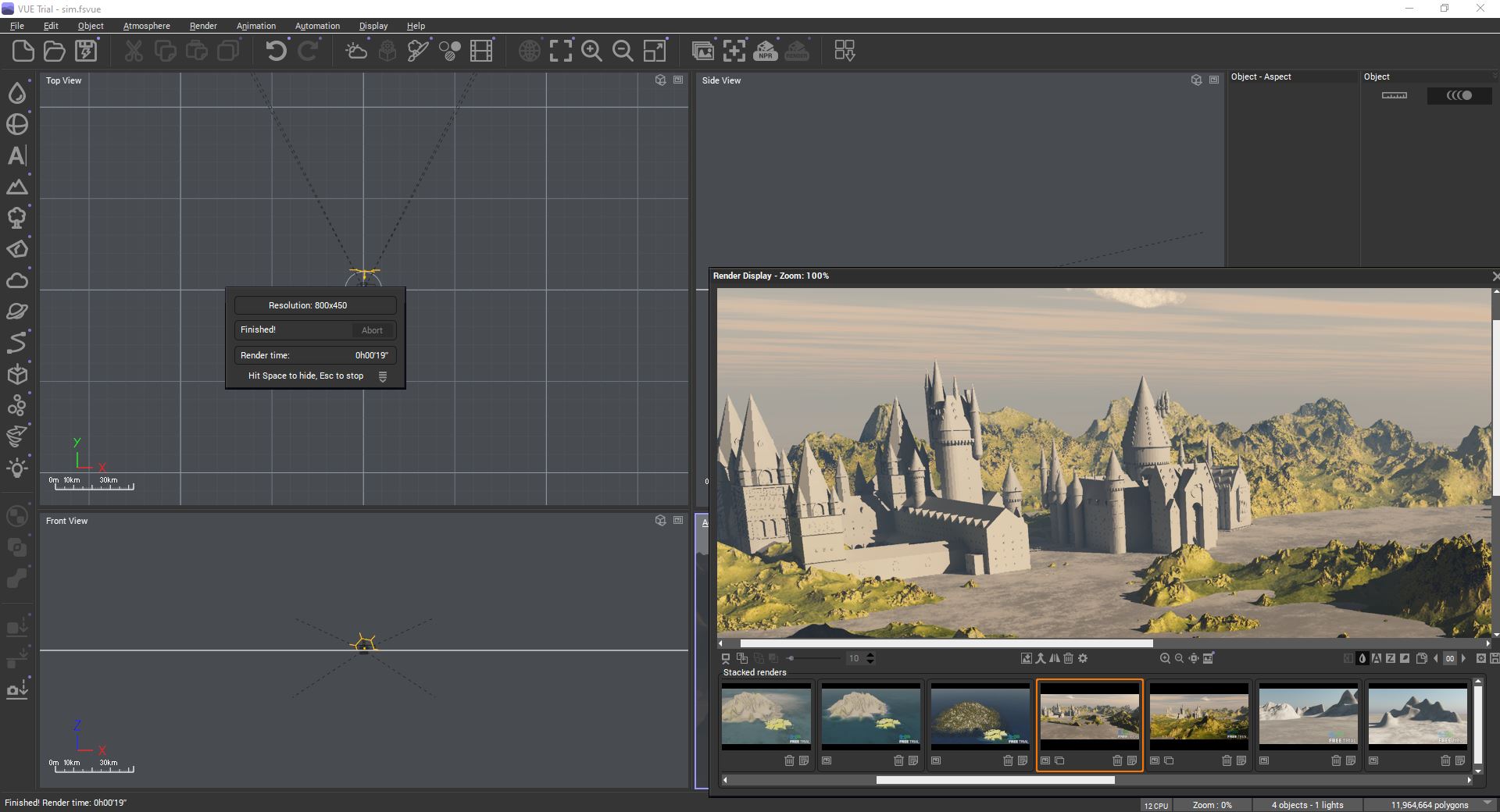Select the 3D Text tool (letter A)

click(17, 155)
